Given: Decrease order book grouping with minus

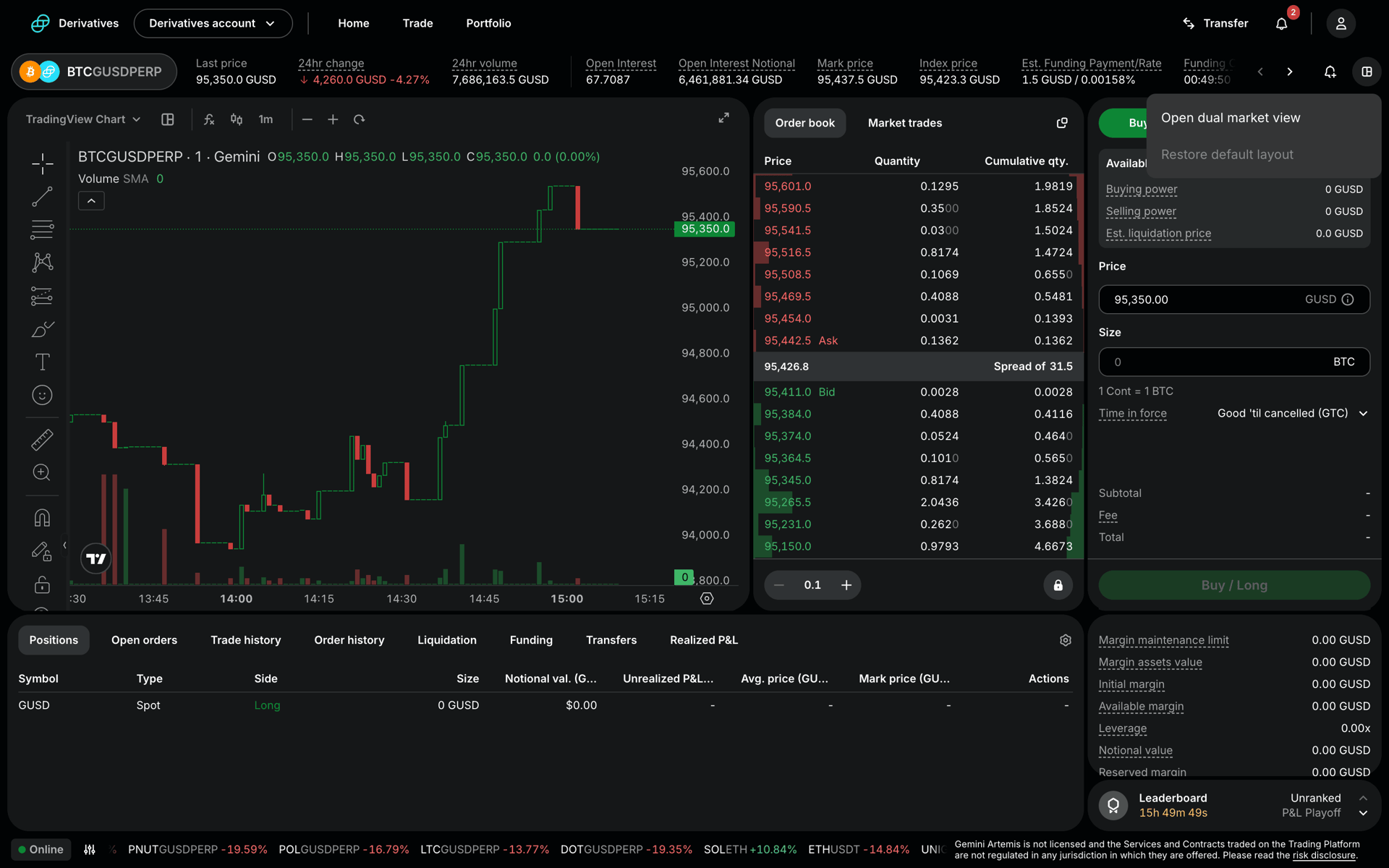Looking at the screenshot, I should [779, 585].
